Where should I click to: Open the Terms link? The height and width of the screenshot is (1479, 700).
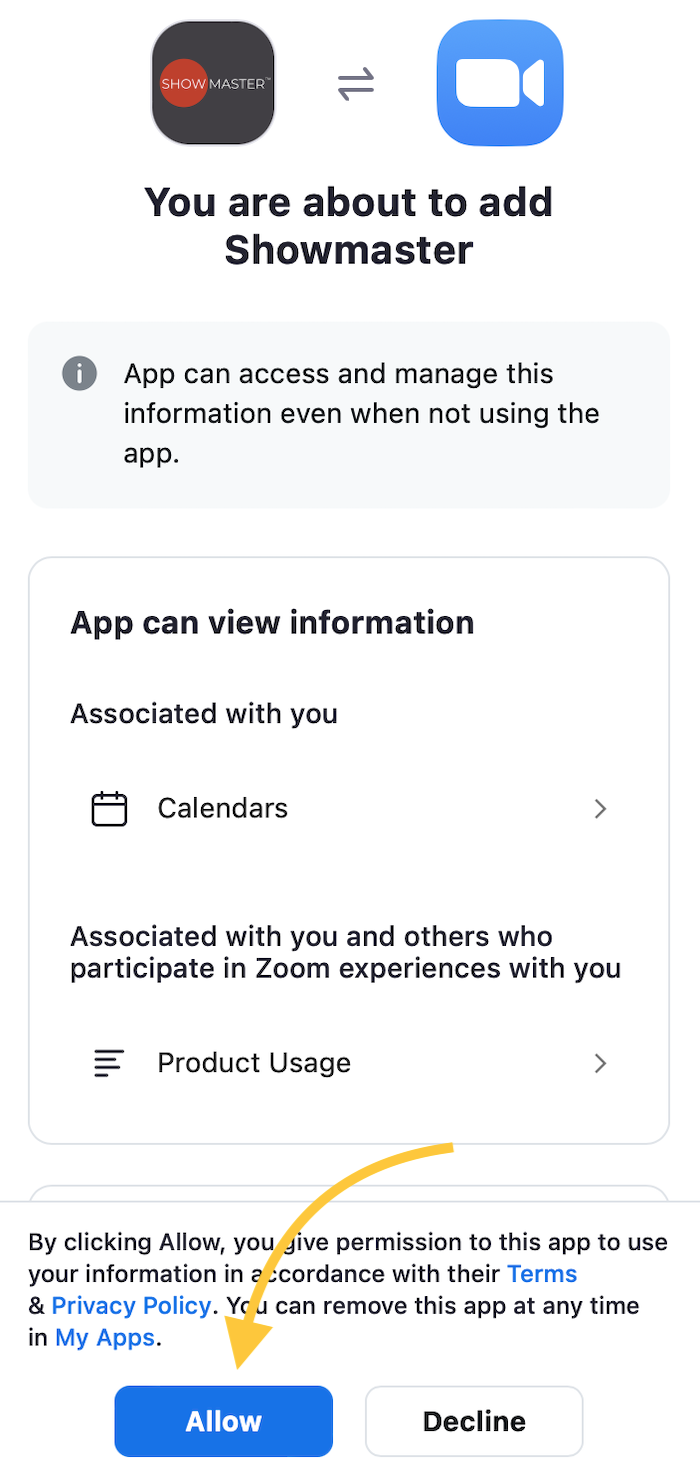542,1274
